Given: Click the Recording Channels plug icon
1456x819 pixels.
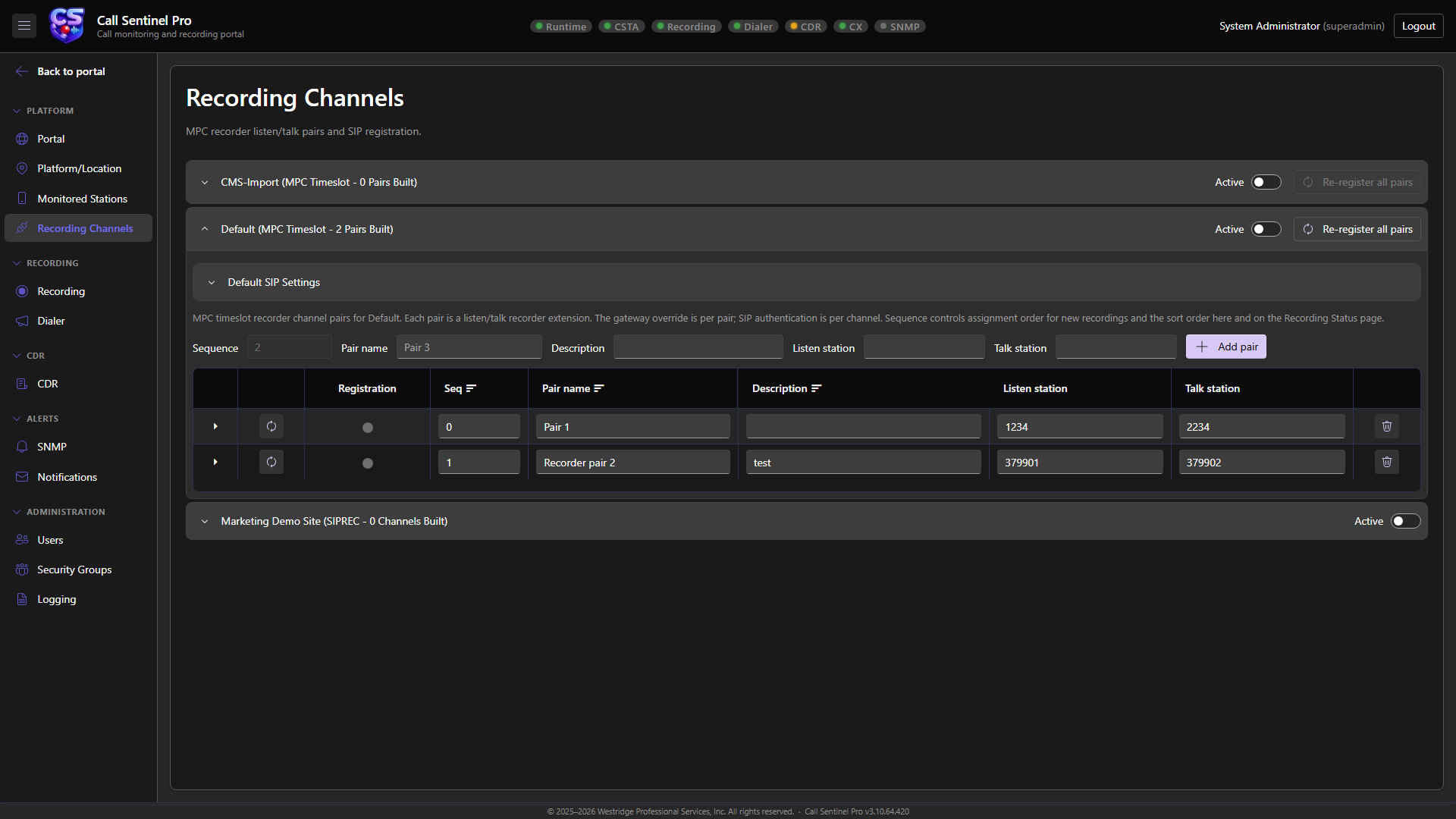Looking at the screenshot, I should (22, 228).
